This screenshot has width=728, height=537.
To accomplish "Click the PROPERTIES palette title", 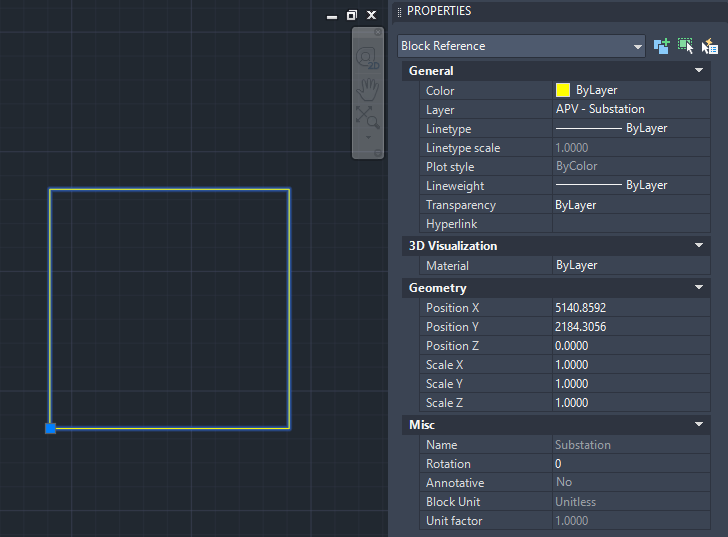I will [439, 11].
